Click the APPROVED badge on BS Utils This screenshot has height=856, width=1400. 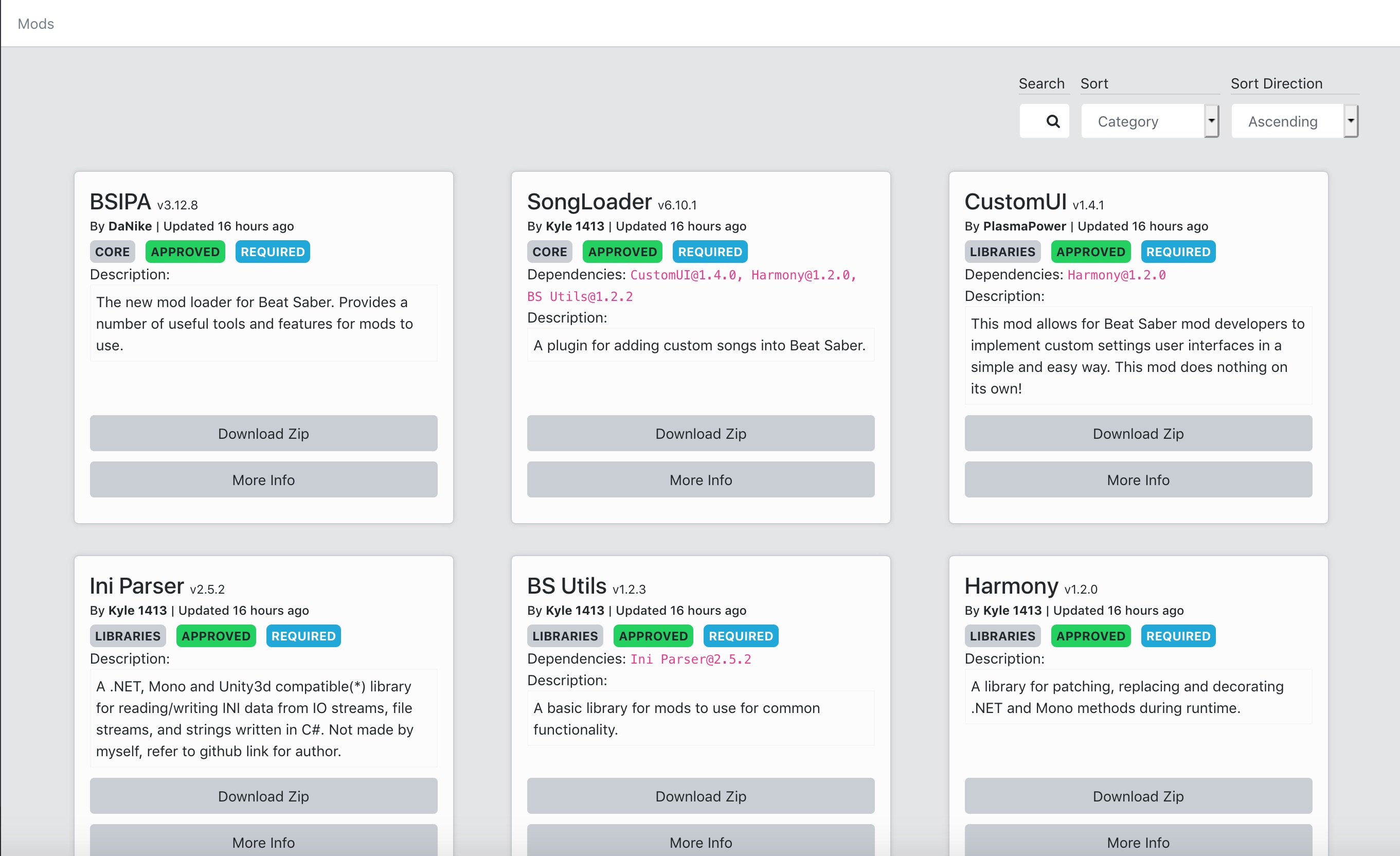click(x=653, y=636)
